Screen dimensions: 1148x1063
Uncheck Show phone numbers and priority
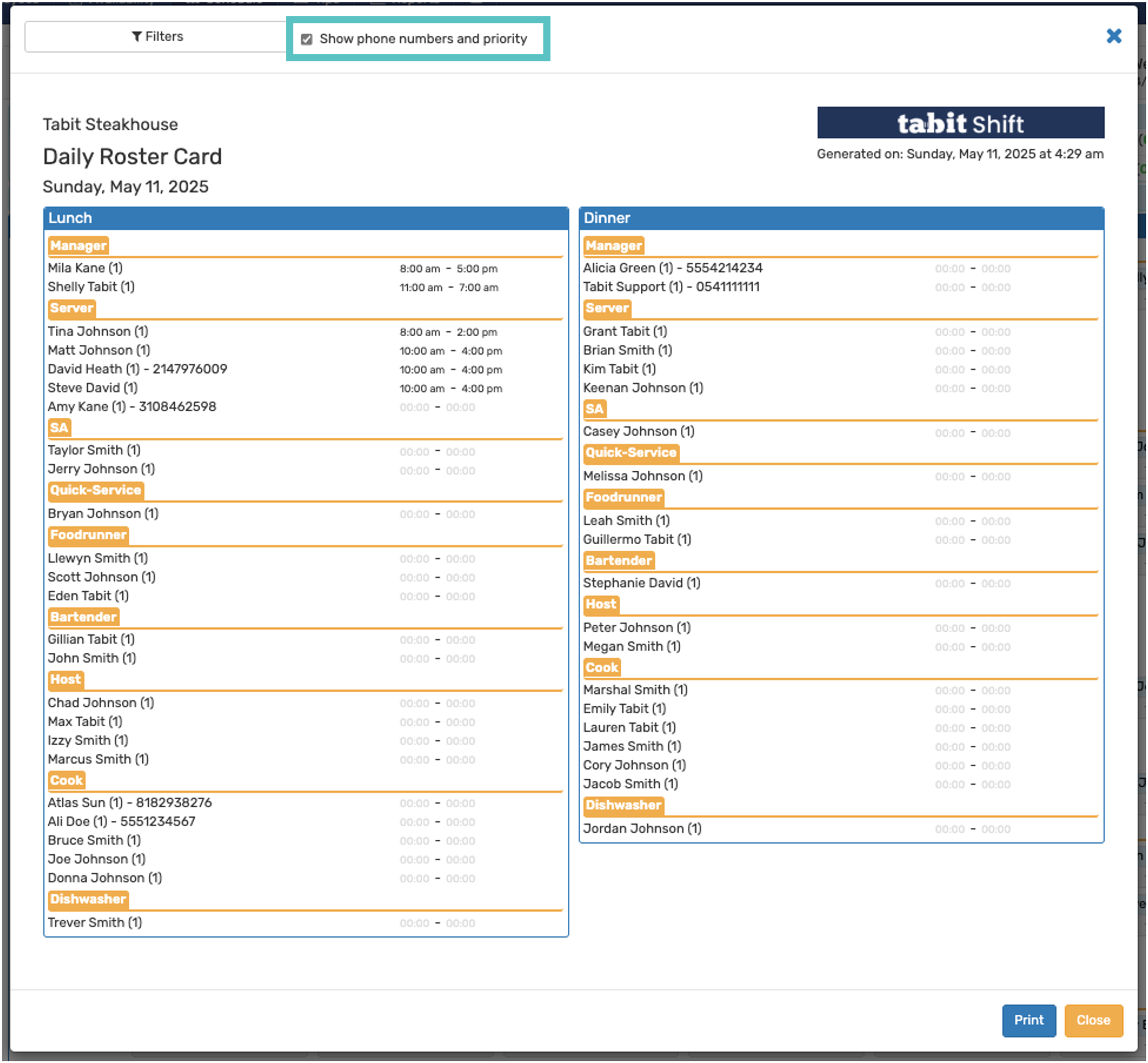coord(307,39)
